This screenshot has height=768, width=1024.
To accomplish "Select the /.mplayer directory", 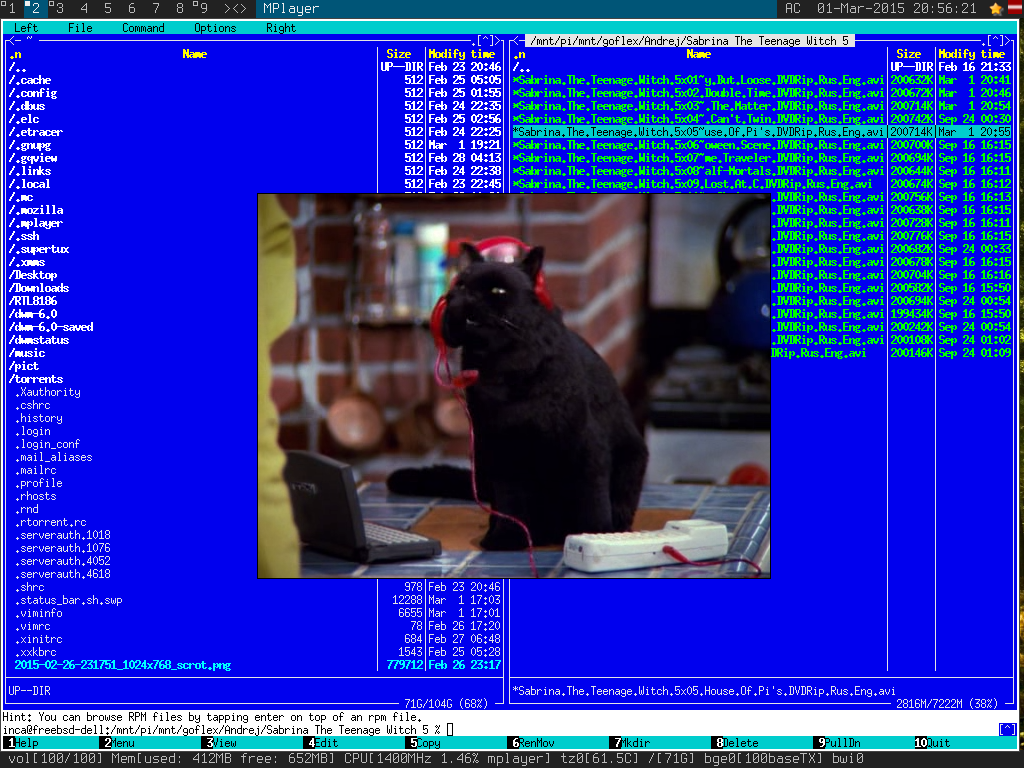I will [133, 223].
